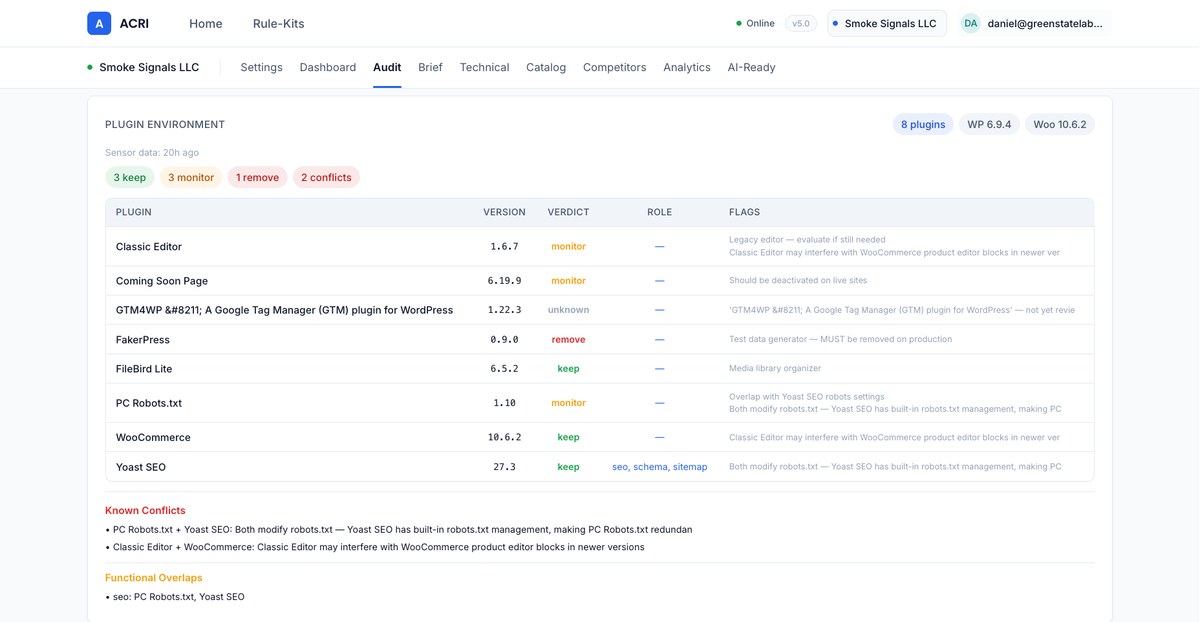Click the 8 plugins badge
Viewport: 1200px width, 622px height.
pyautogui.click(x=923, y=125)
